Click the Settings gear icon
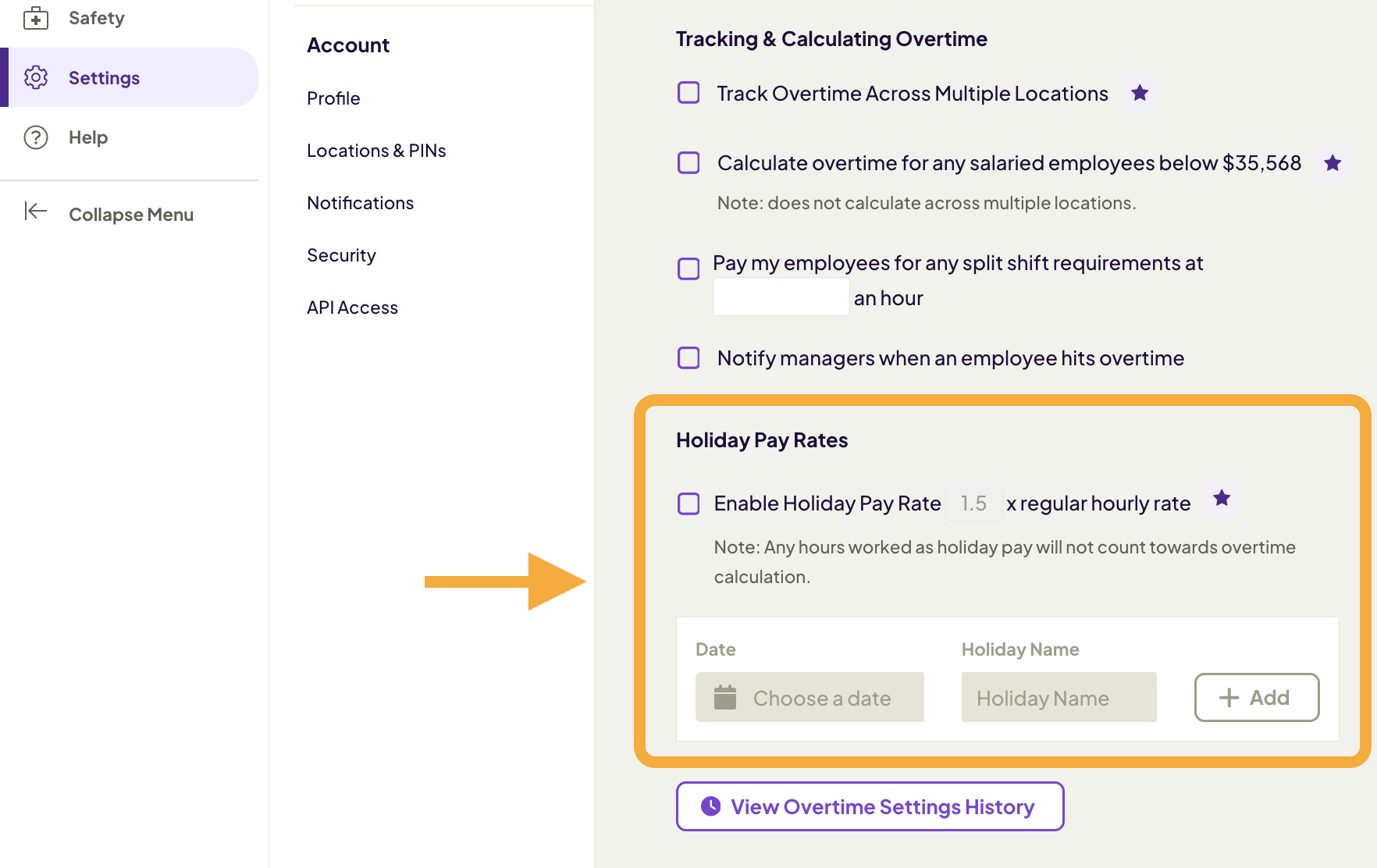 coord(36,77)
